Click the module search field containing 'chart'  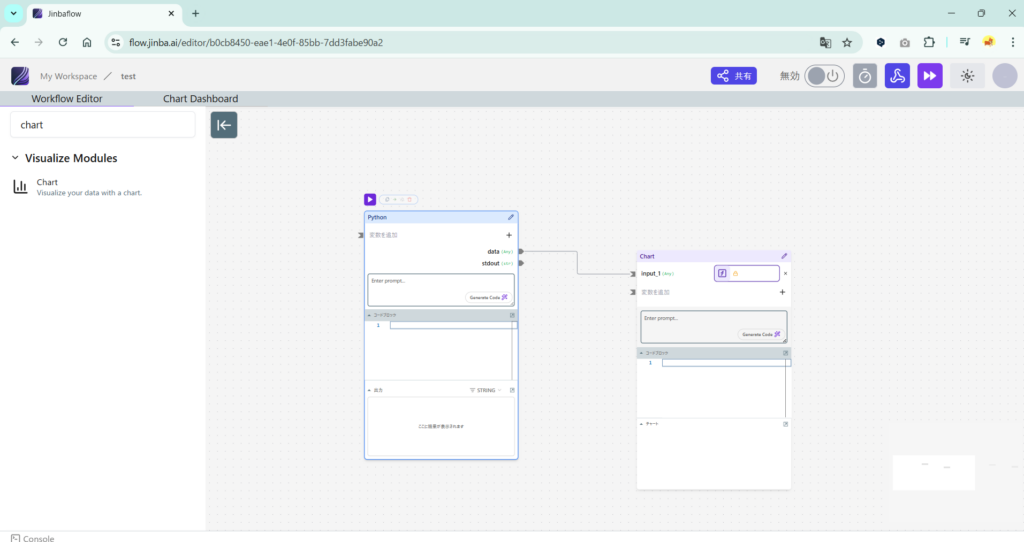[x=103, y=125]
